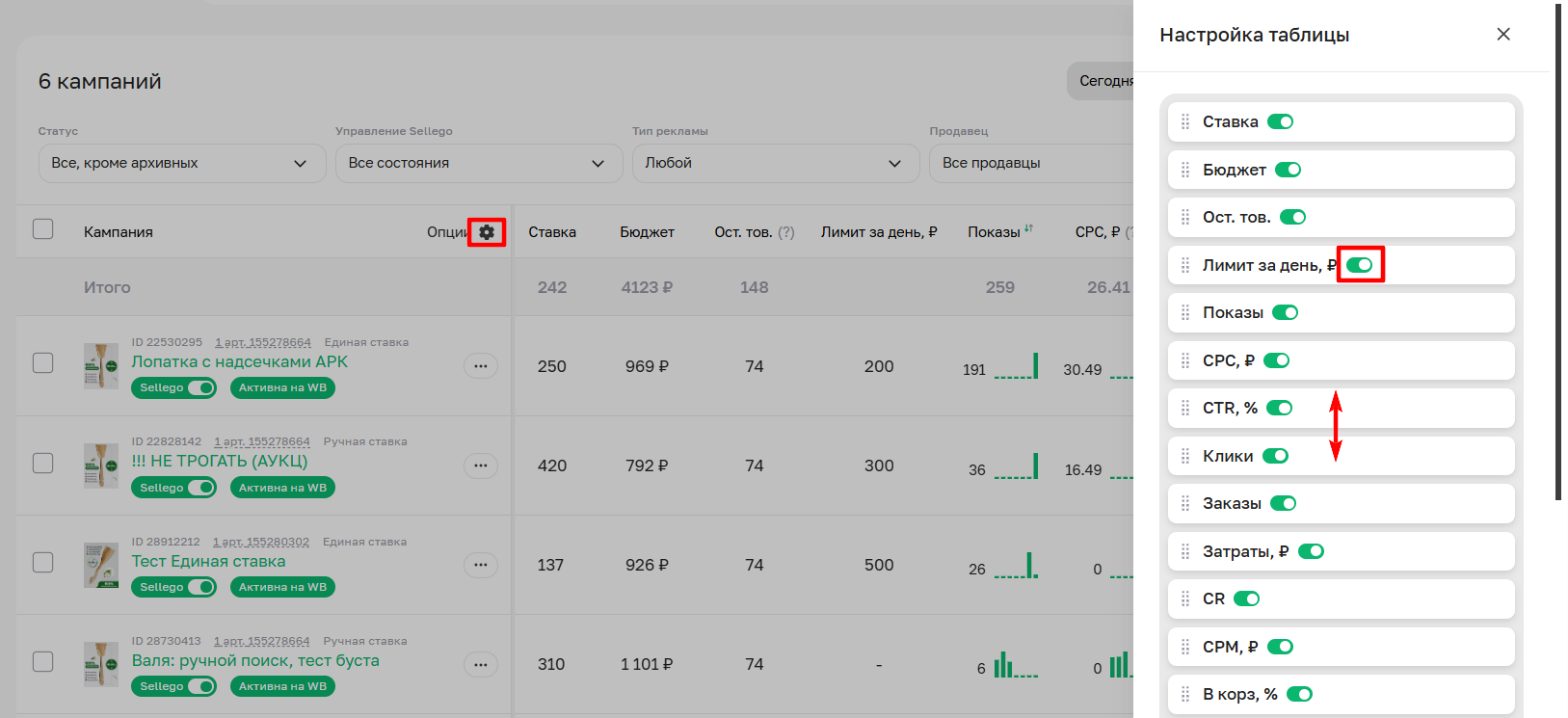Click drag handle icon beside Затраты, ₽
The width and height of the screenshot is (1568, 718).
pyautogui.click(x=1185, y=552)
